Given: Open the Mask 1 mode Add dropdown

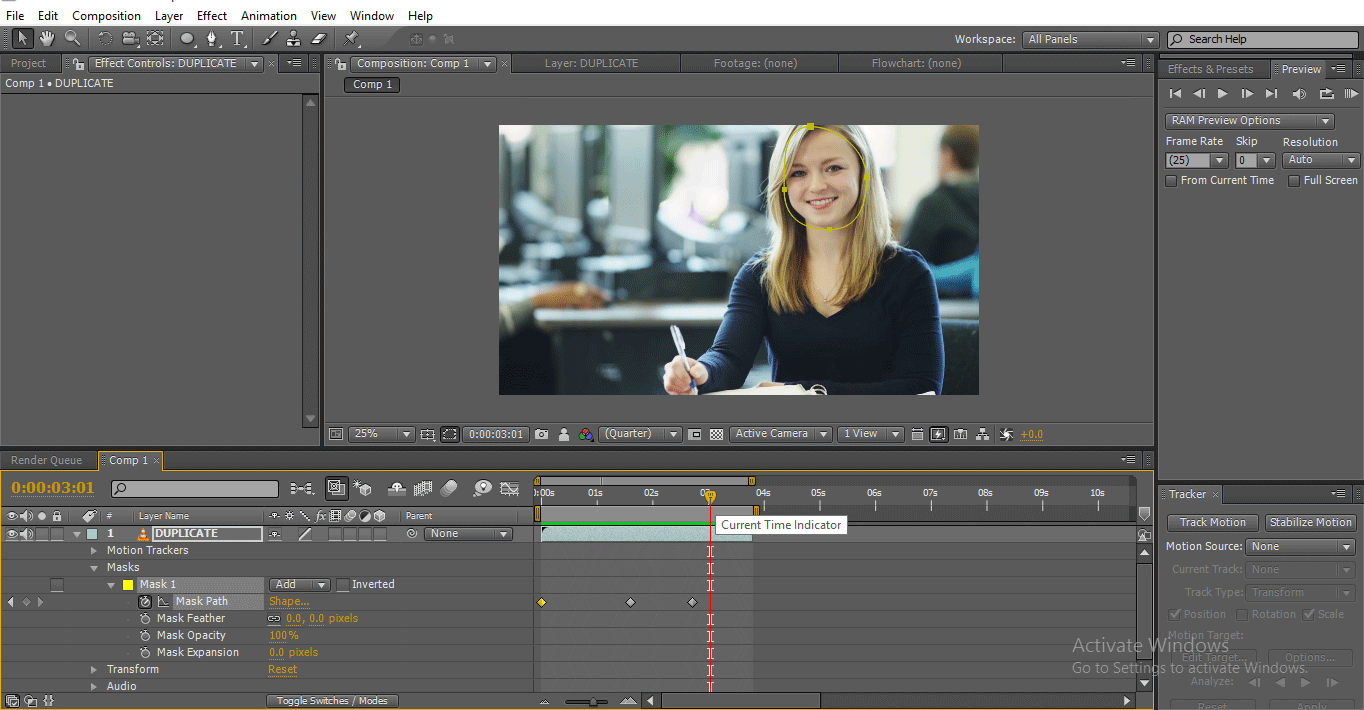Looking at the screenshot, I should coord(299,585).
